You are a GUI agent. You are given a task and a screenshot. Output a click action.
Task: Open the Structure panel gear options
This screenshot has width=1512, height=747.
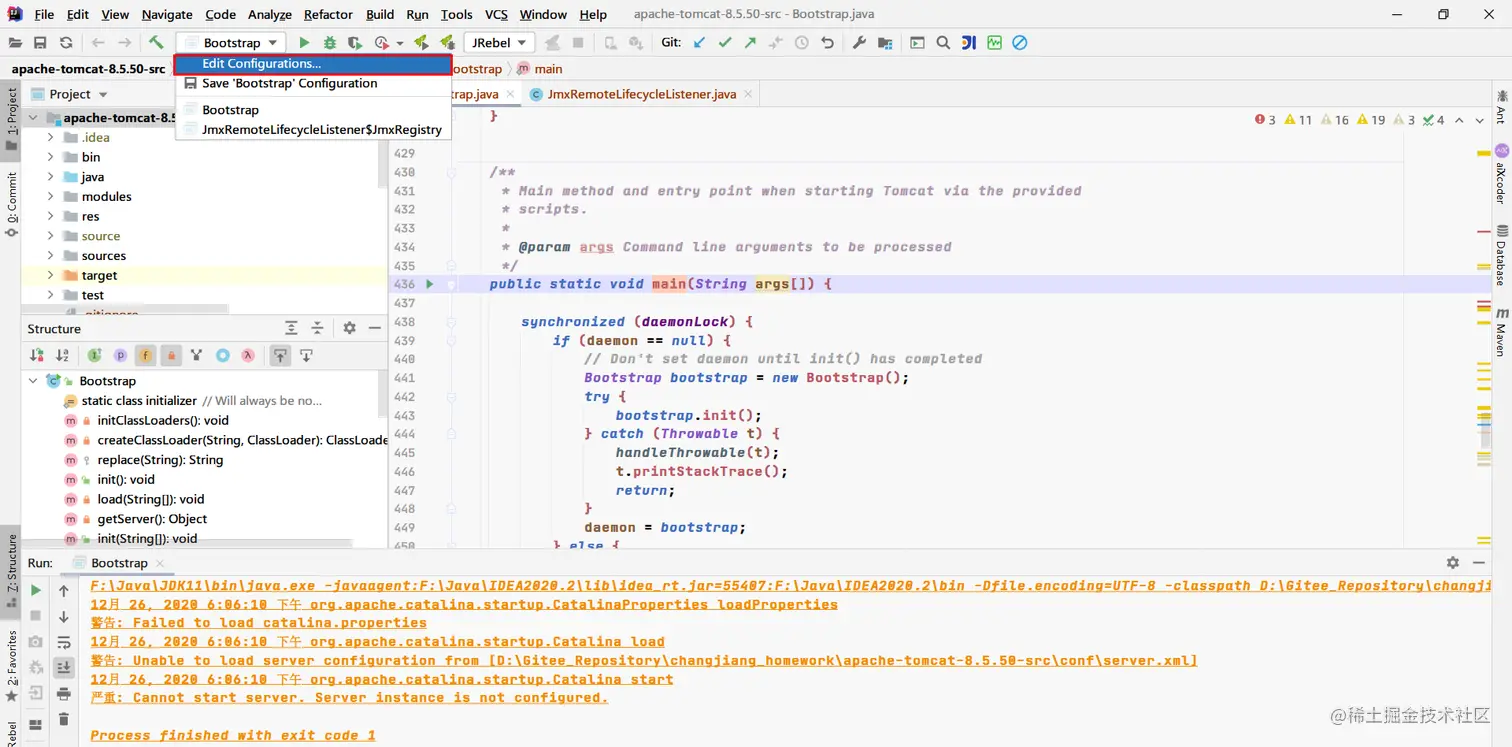coord(349,328)
